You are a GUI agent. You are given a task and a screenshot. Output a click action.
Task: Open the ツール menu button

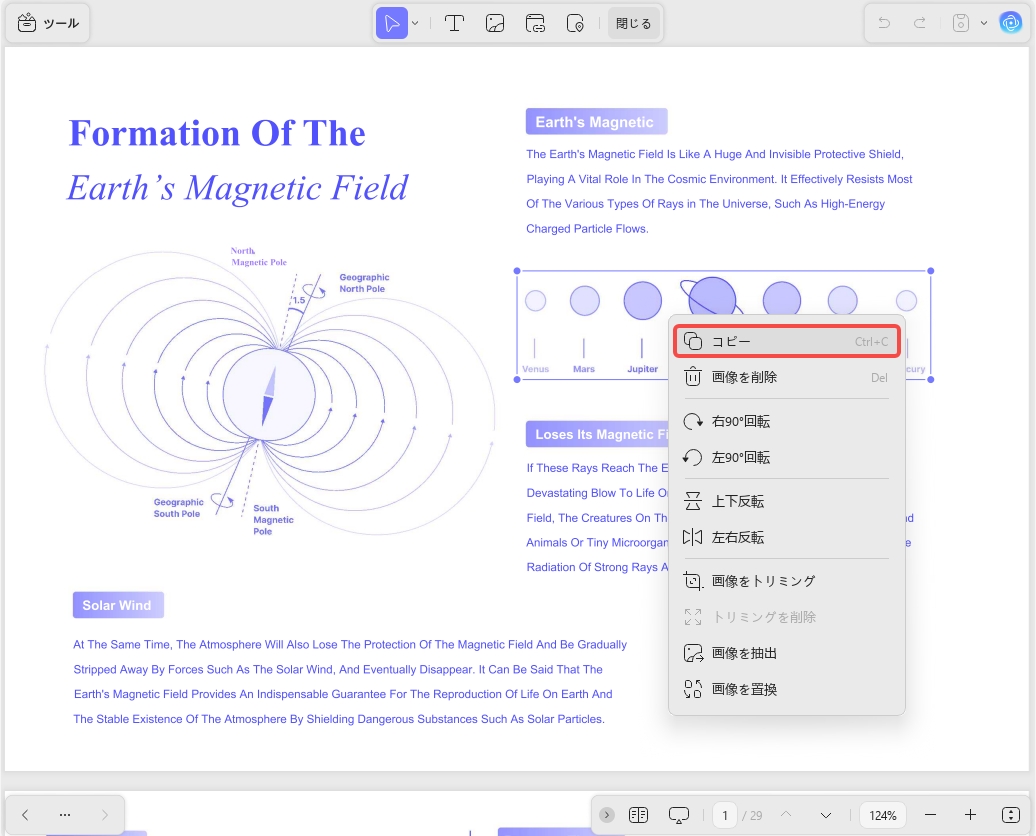[48, 23]
